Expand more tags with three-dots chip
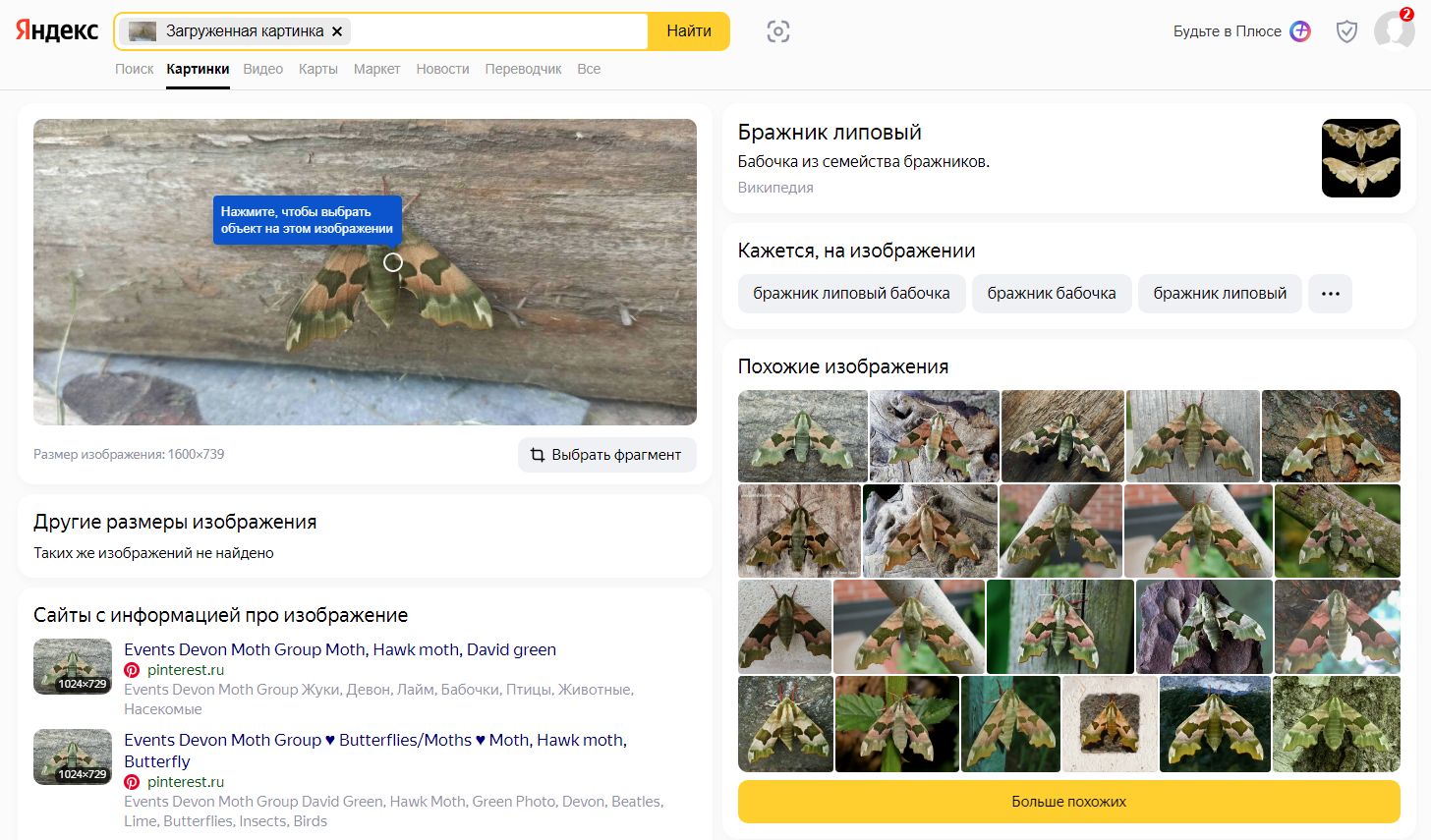The width and height of the screenshot is (1431, 840). [1330, 294]
